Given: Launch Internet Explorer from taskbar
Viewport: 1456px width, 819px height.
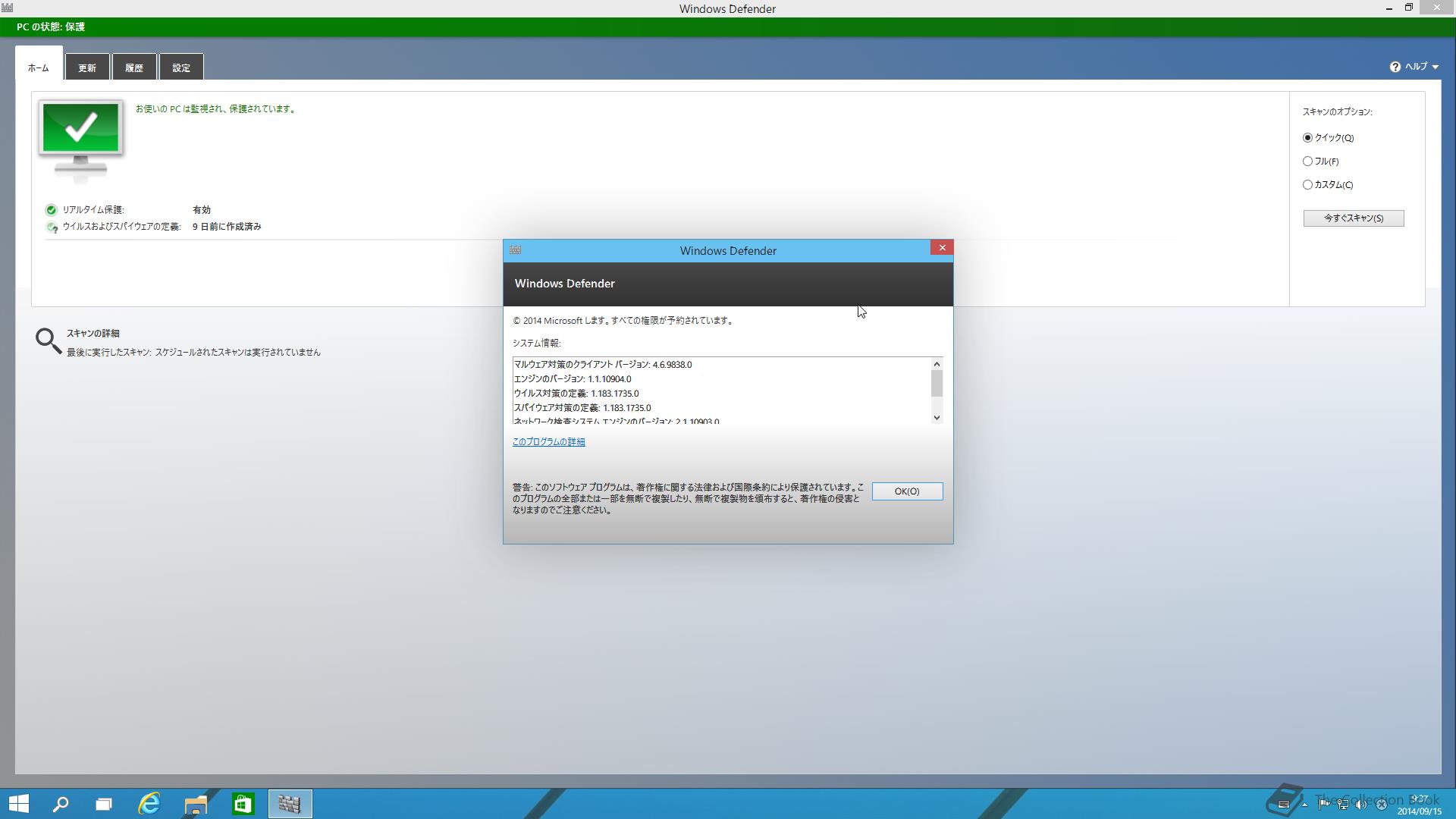Looking at the screenshot, I should coord(150,804).
